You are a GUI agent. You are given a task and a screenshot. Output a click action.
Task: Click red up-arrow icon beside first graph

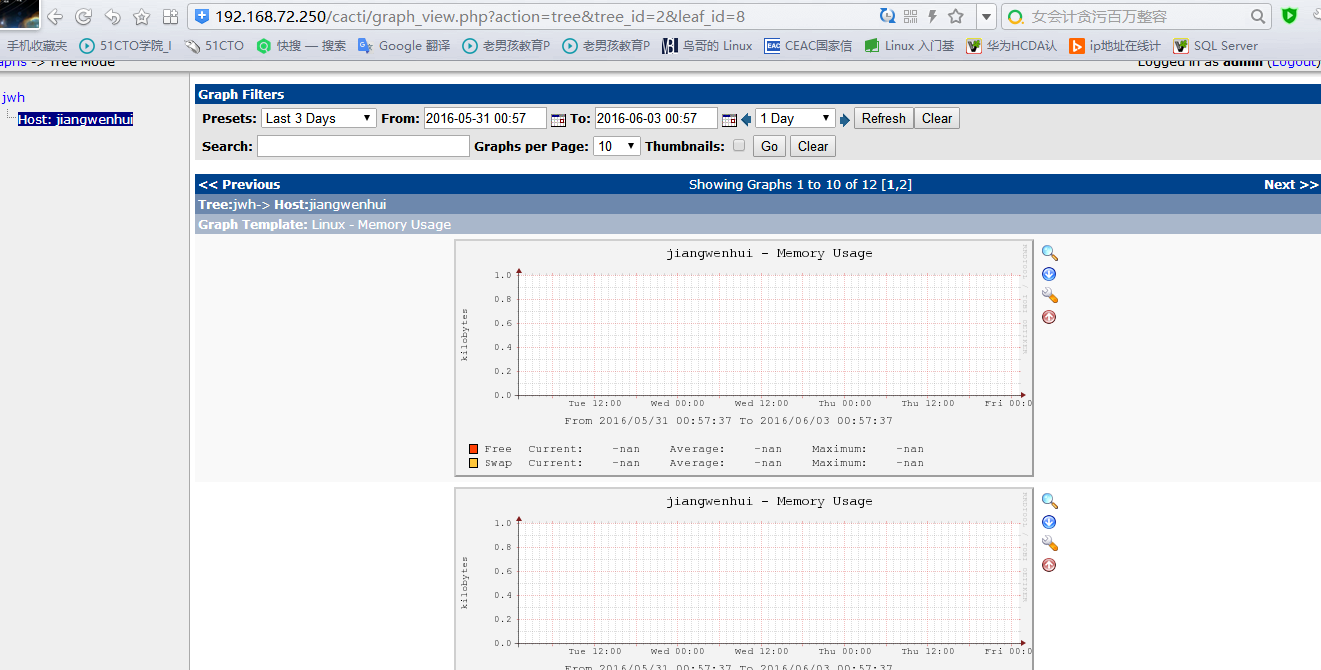click(1049, 317)
